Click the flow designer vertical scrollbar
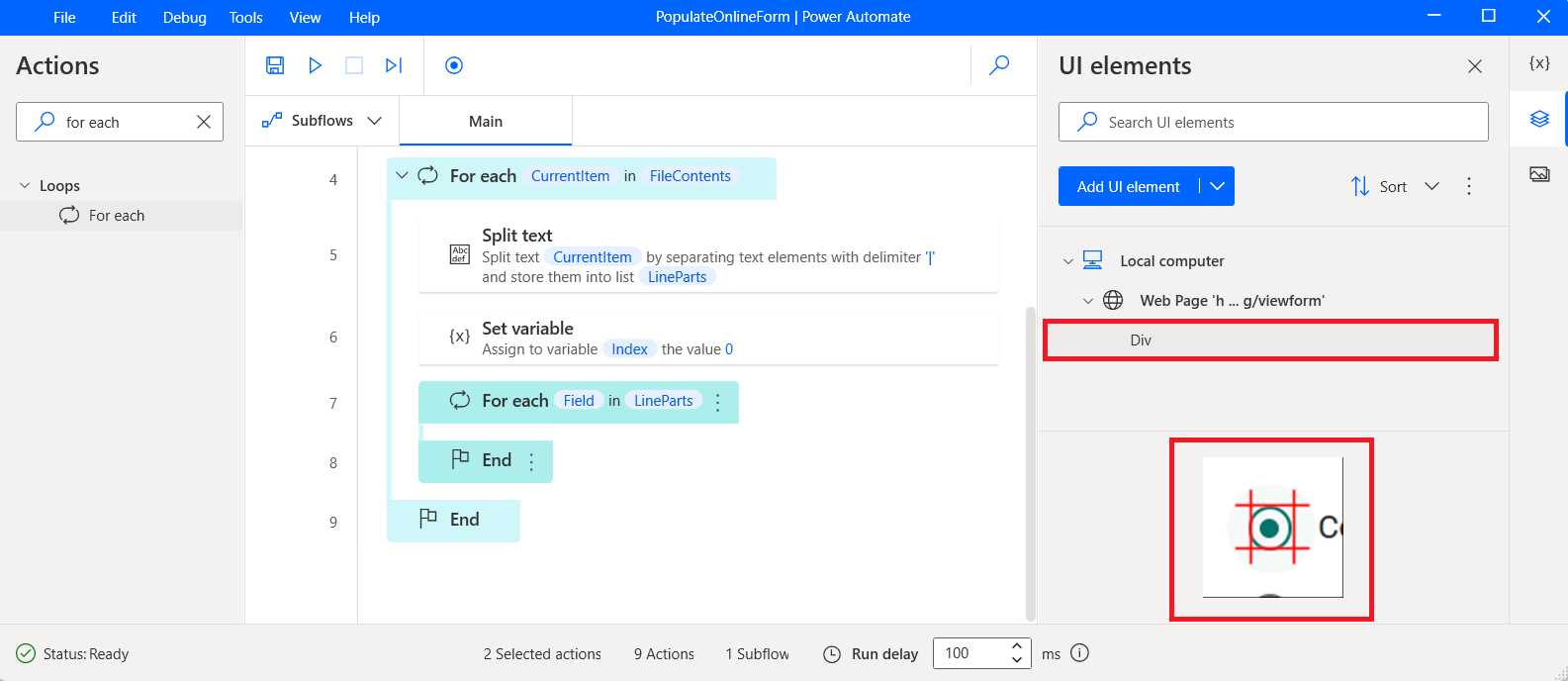1568x681 pixels. [1030, 463]
